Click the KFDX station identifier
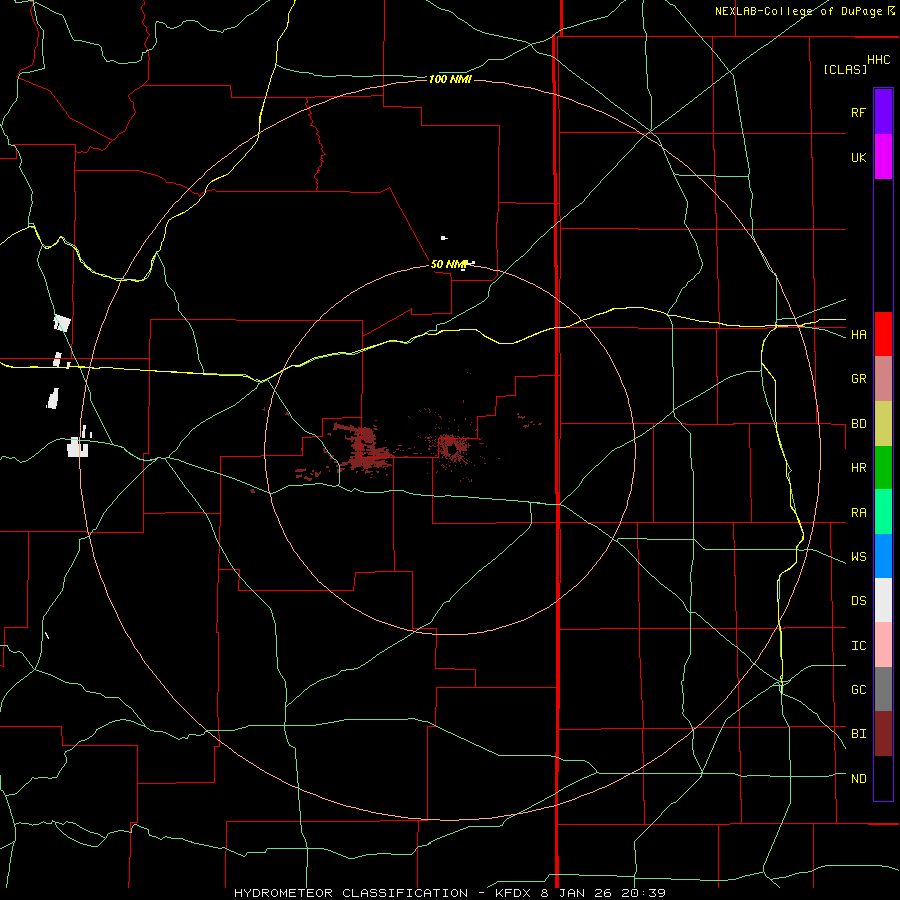The width and height of the screenshot is (900, 900). 515,893
